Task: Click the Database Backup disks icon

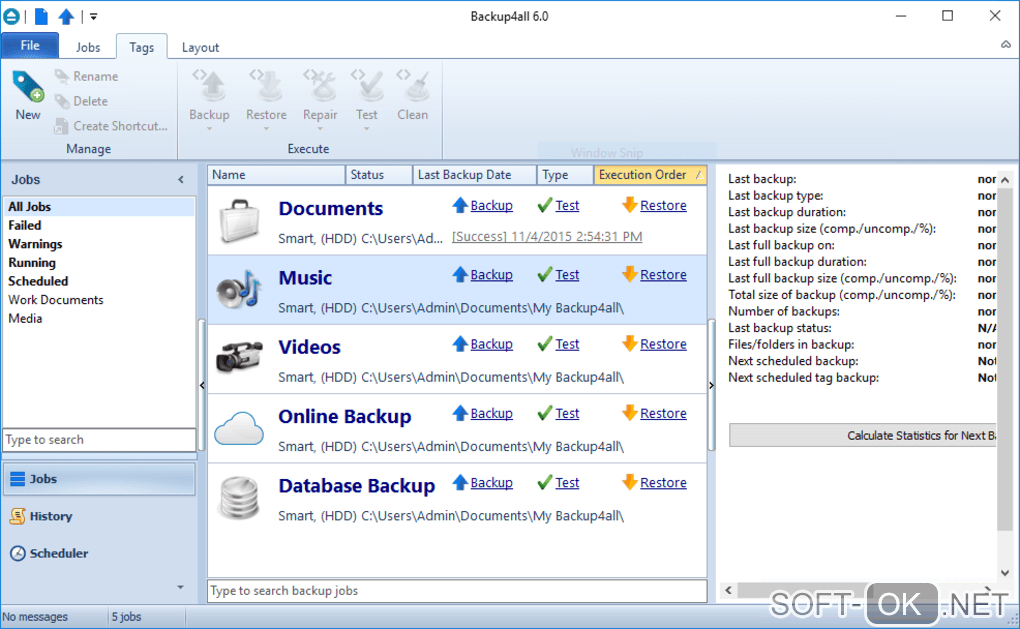Action: 239,498
